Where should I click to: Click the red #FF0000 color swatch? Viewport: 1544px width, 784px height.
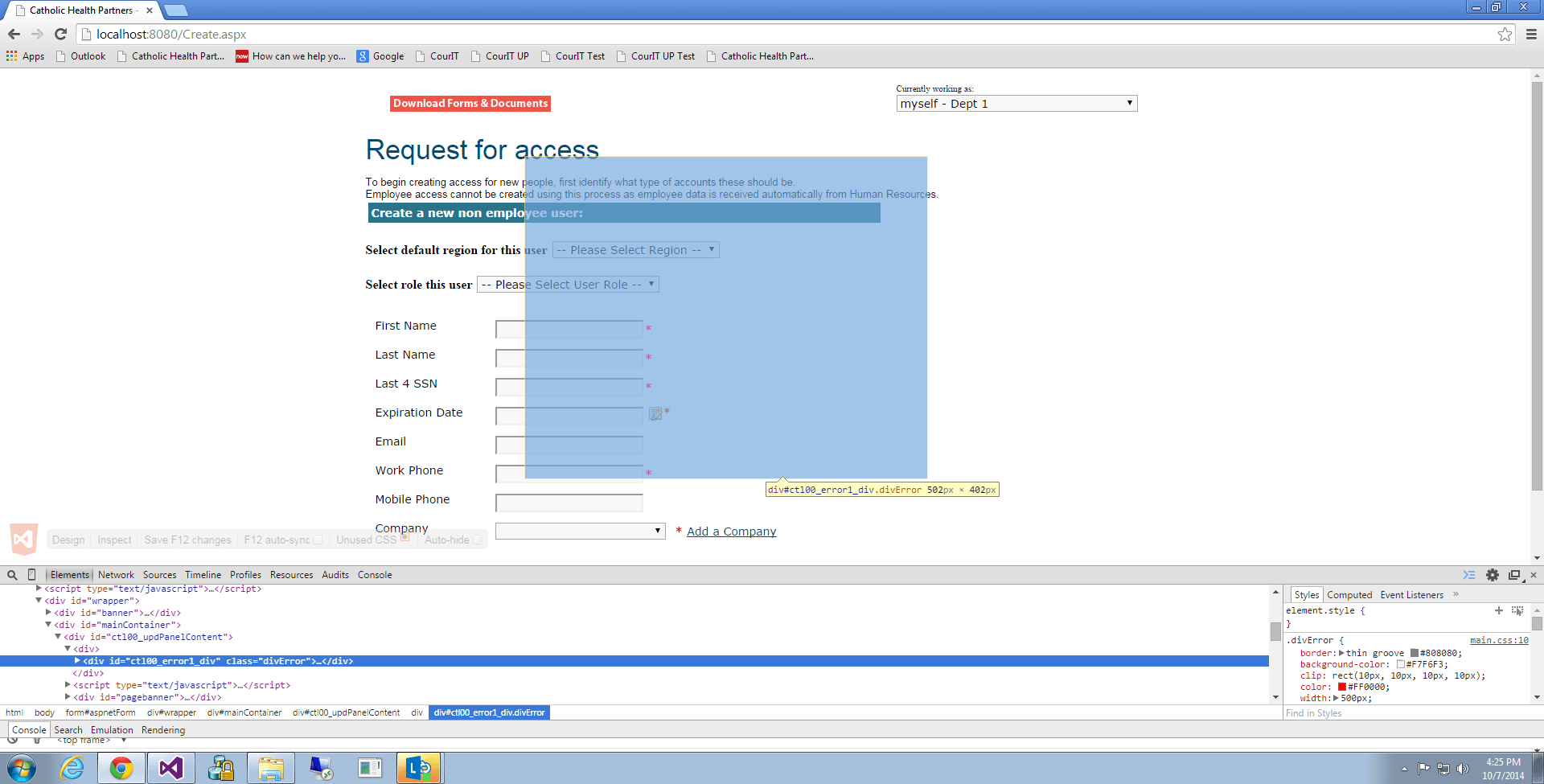point(1341,687)
